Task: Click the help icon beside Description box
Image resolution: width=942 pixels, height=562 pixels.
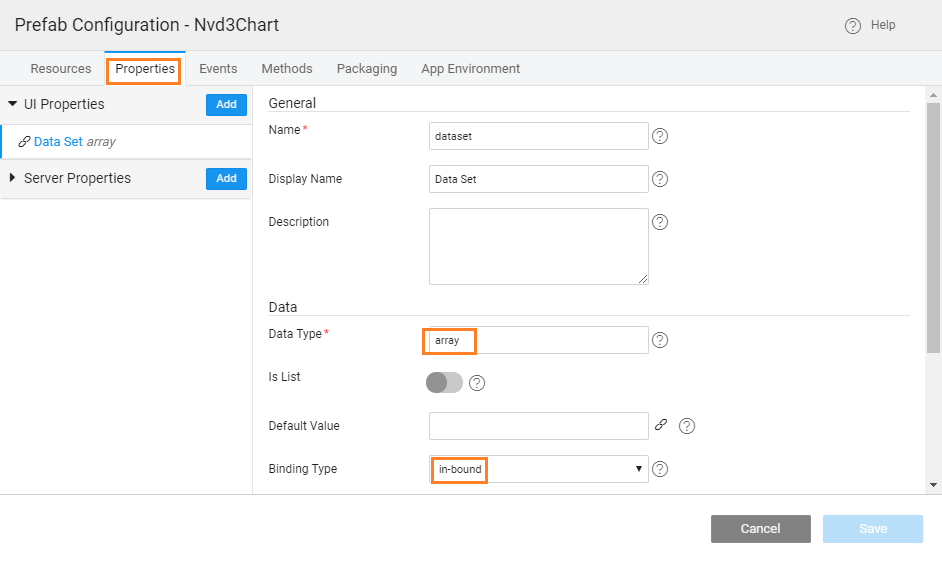Action: (x=659, y=222)
